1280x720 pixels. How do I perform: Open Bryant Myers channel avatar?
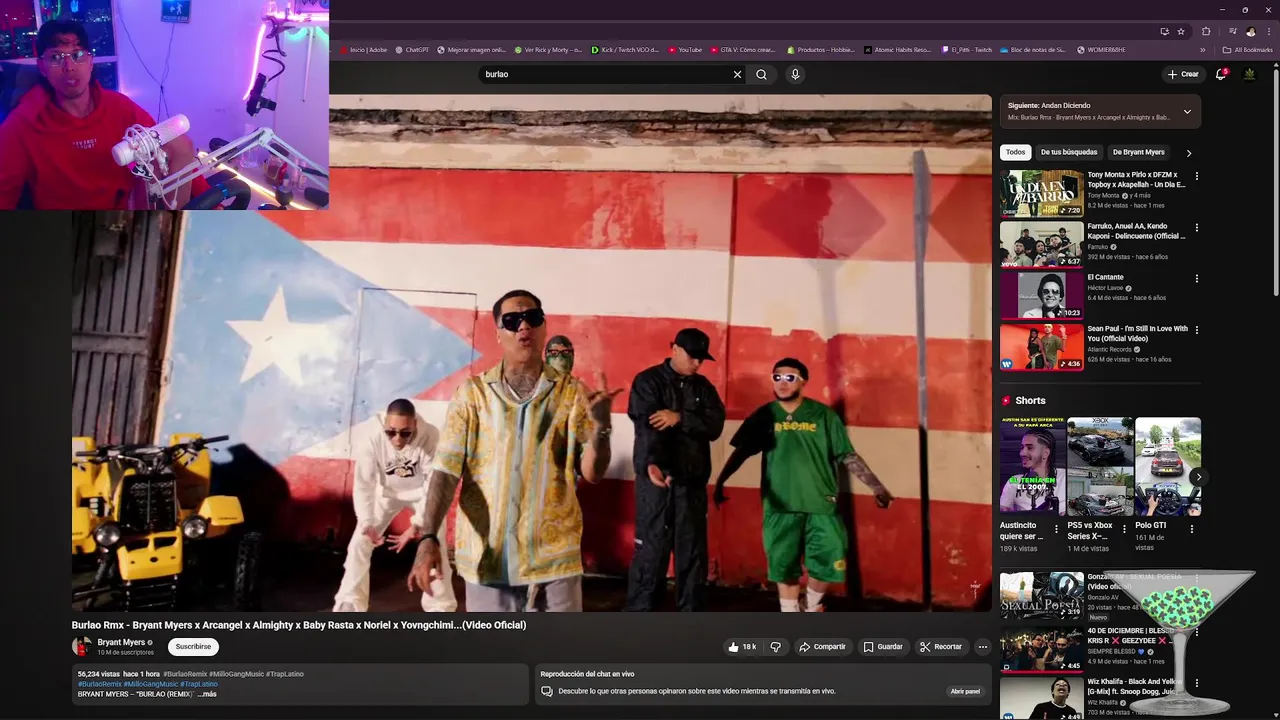(82, 647)
